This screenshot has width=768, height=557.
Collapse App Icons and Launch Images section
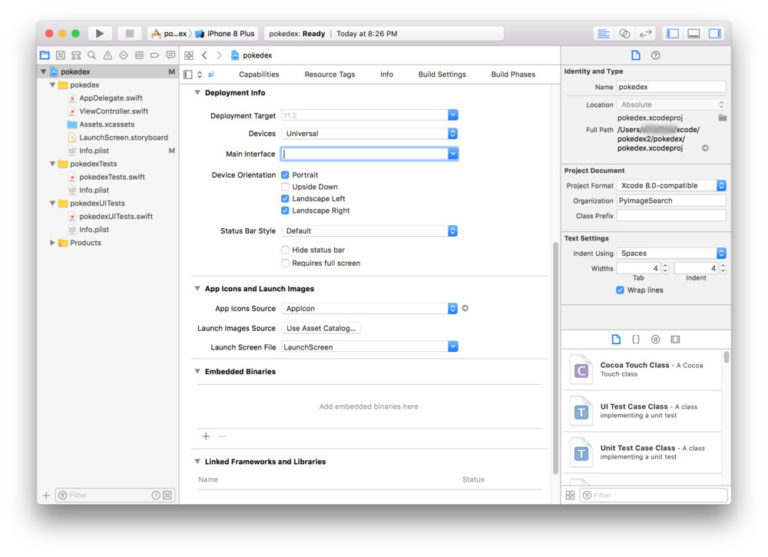[197, 289]
